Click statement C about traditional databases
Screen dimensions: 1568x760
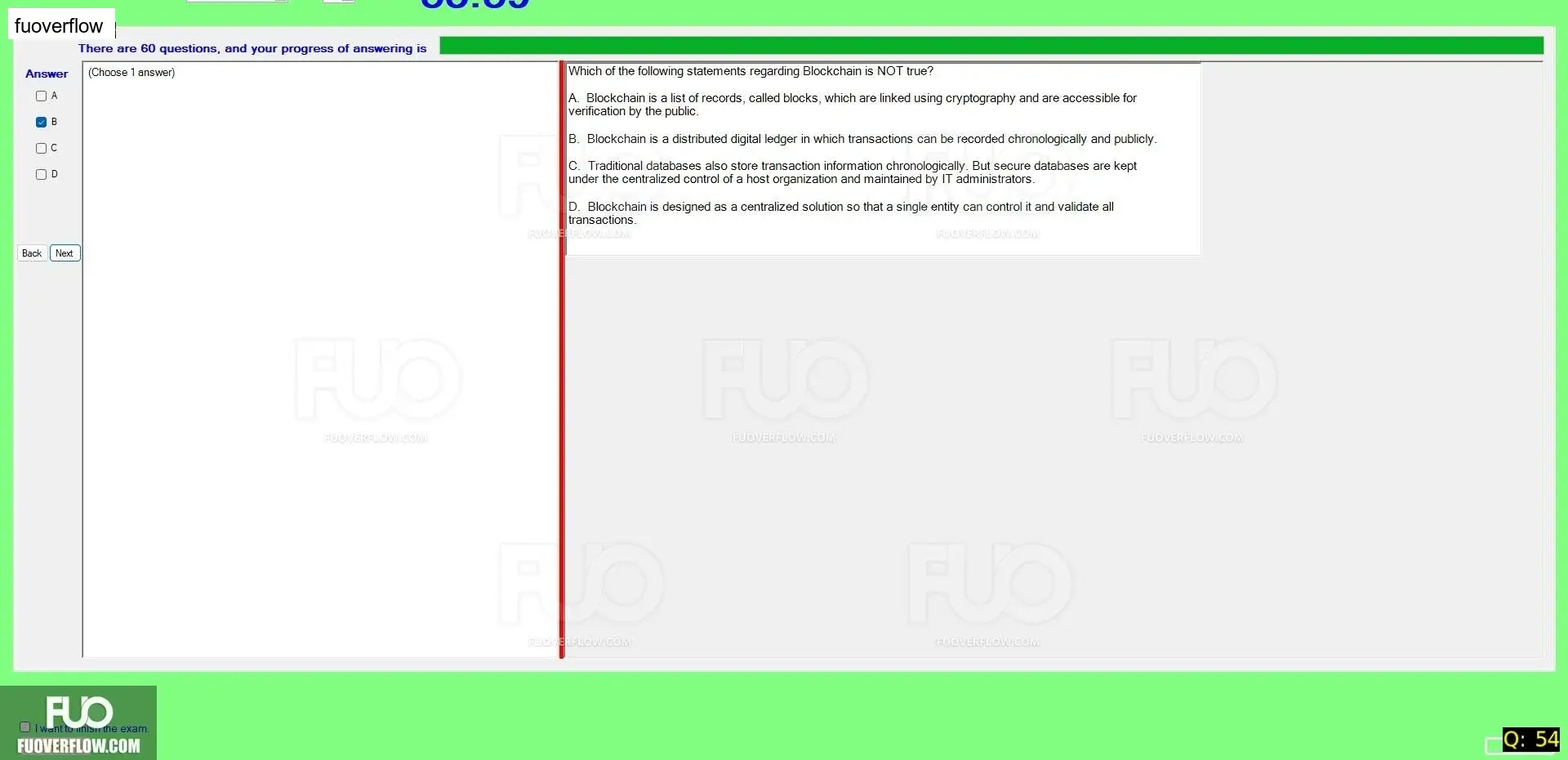click(x=852, y=172)
